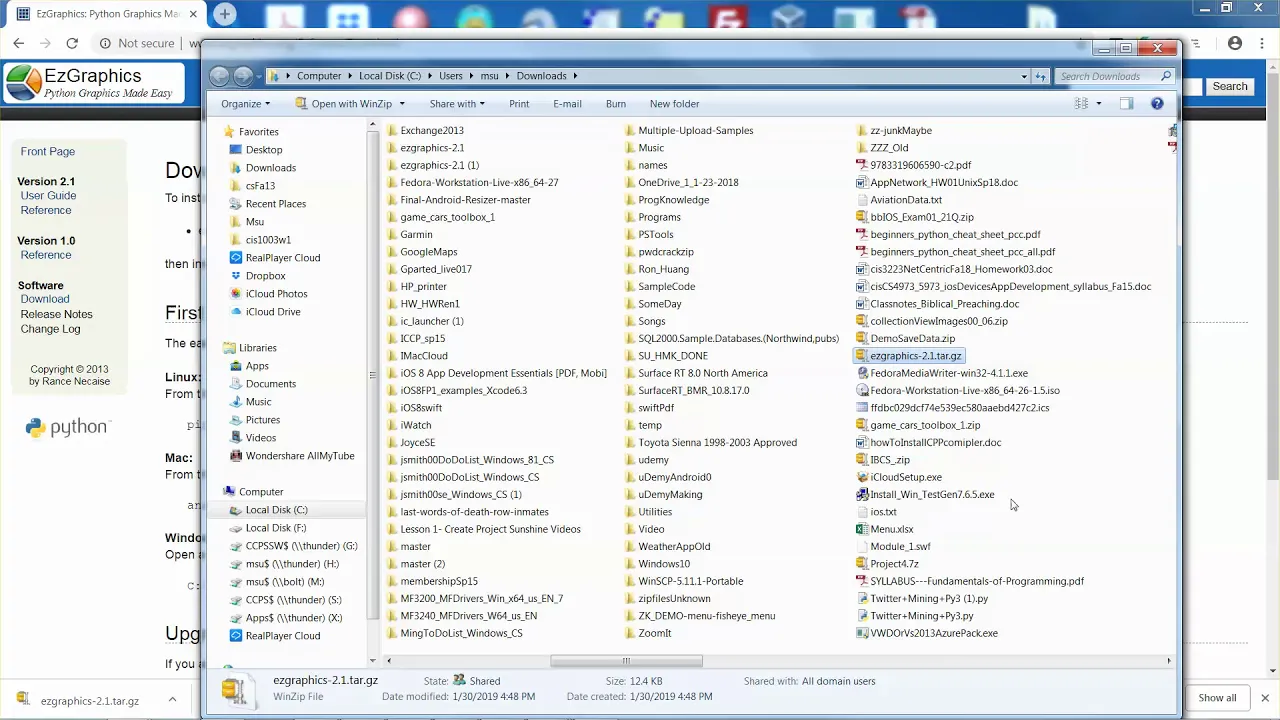This screenshot has height=720, width=1280.
Task: Select the Garmin folder
Action: (416, 235)
